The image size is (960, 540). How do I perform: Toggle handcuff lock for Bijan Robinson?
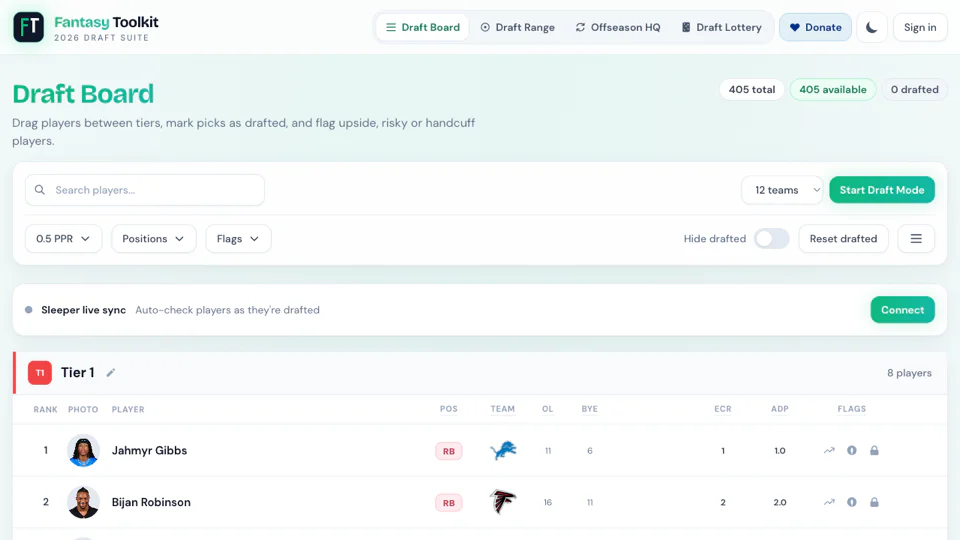[874, 502]
